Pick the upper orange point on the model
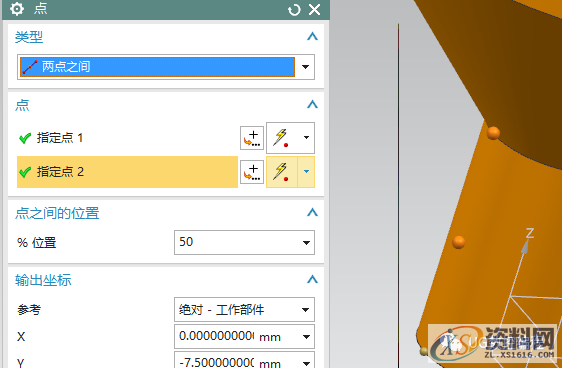The image size is (562, 368). click(493, 133)
